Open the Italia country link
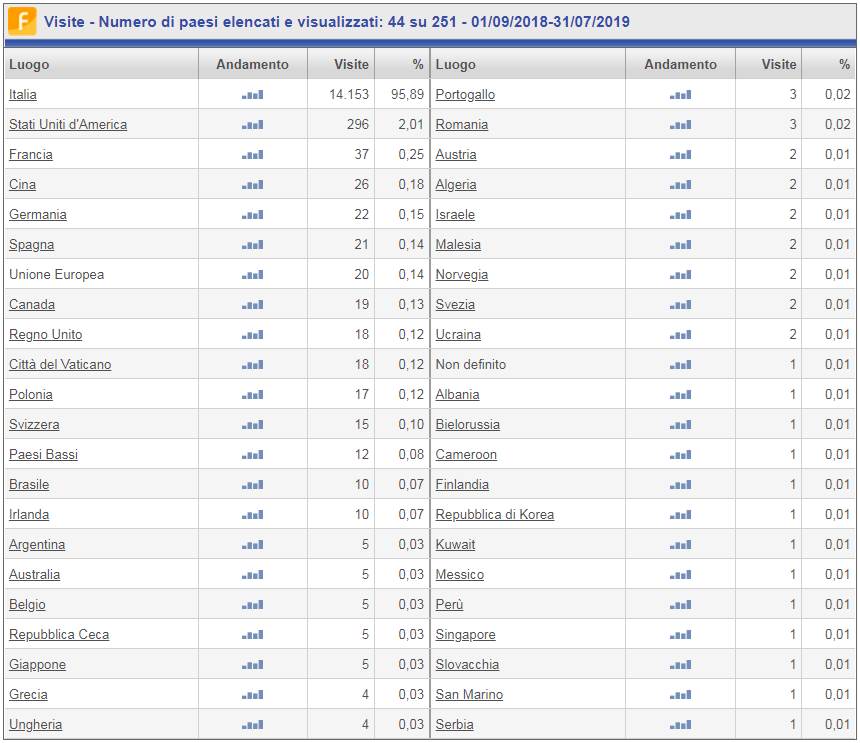This screenshot has height=743, width=860. (23, 94)
